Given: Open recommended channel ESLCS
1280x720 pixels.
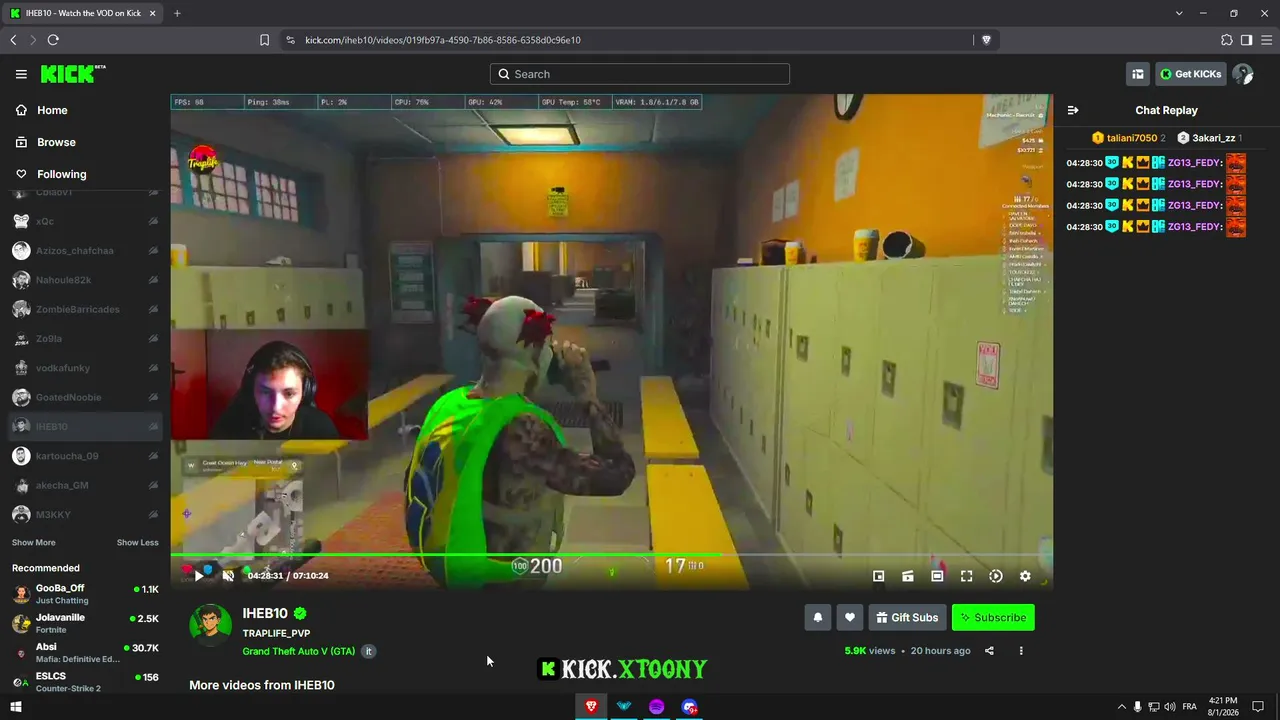Looking at the screenshot, I should point(85,682).
